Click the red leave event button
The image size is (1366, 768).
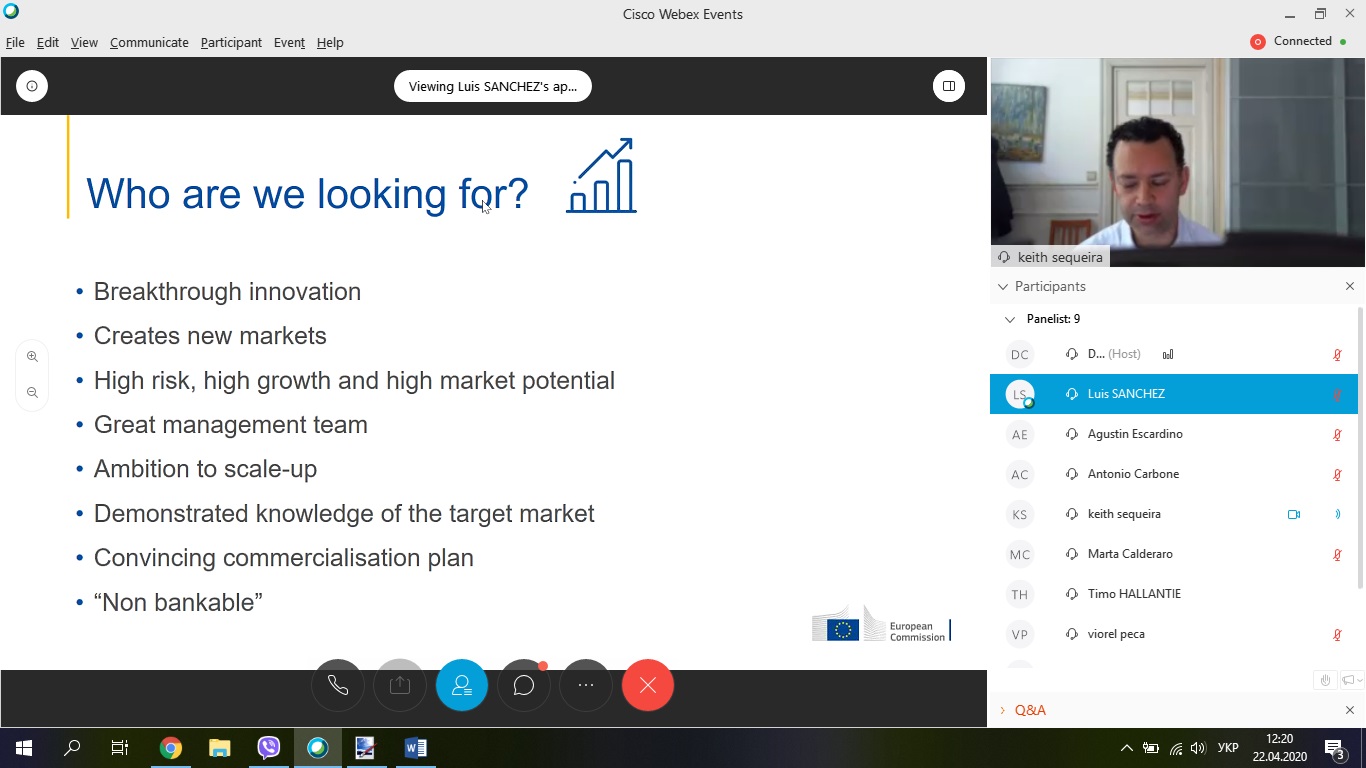(648, 685)
